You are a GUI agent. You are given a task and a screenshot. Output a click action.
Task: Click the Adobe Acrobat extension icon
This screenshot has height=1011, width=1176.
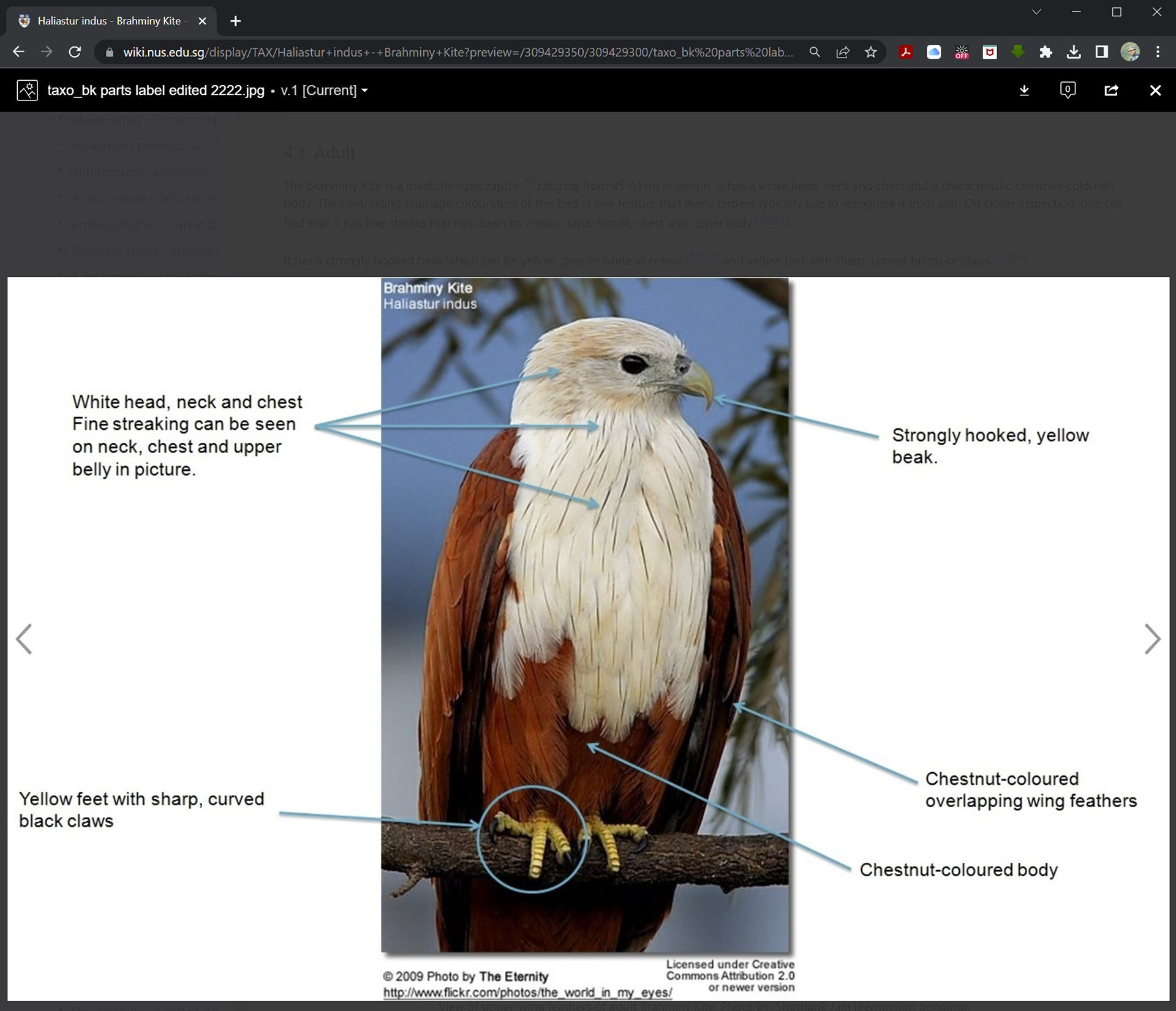[906, 52]
